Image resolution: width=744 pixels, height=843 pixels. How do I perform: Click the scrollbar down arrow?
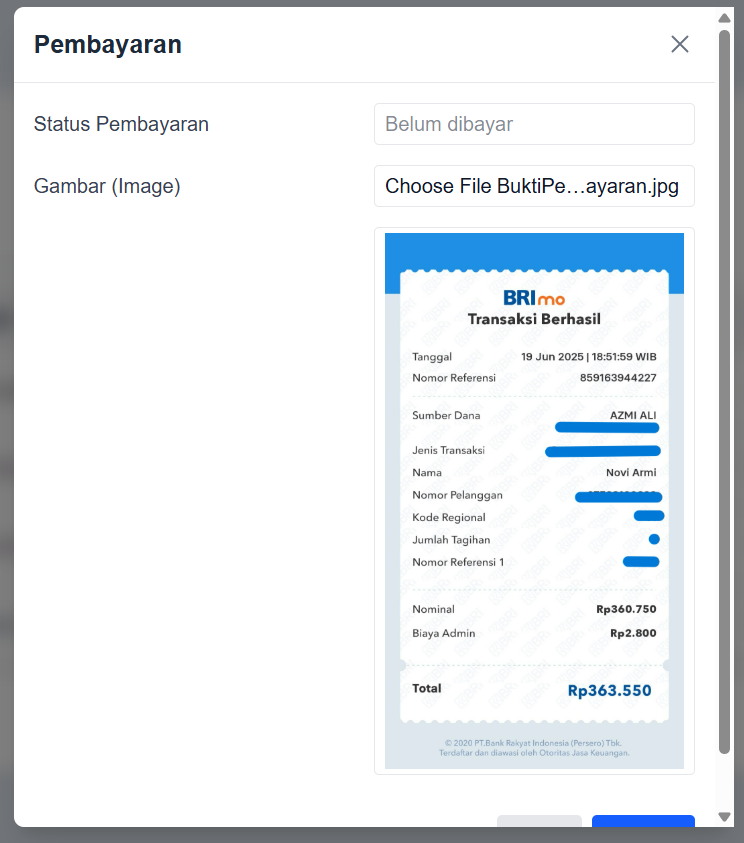pos(724,817)
